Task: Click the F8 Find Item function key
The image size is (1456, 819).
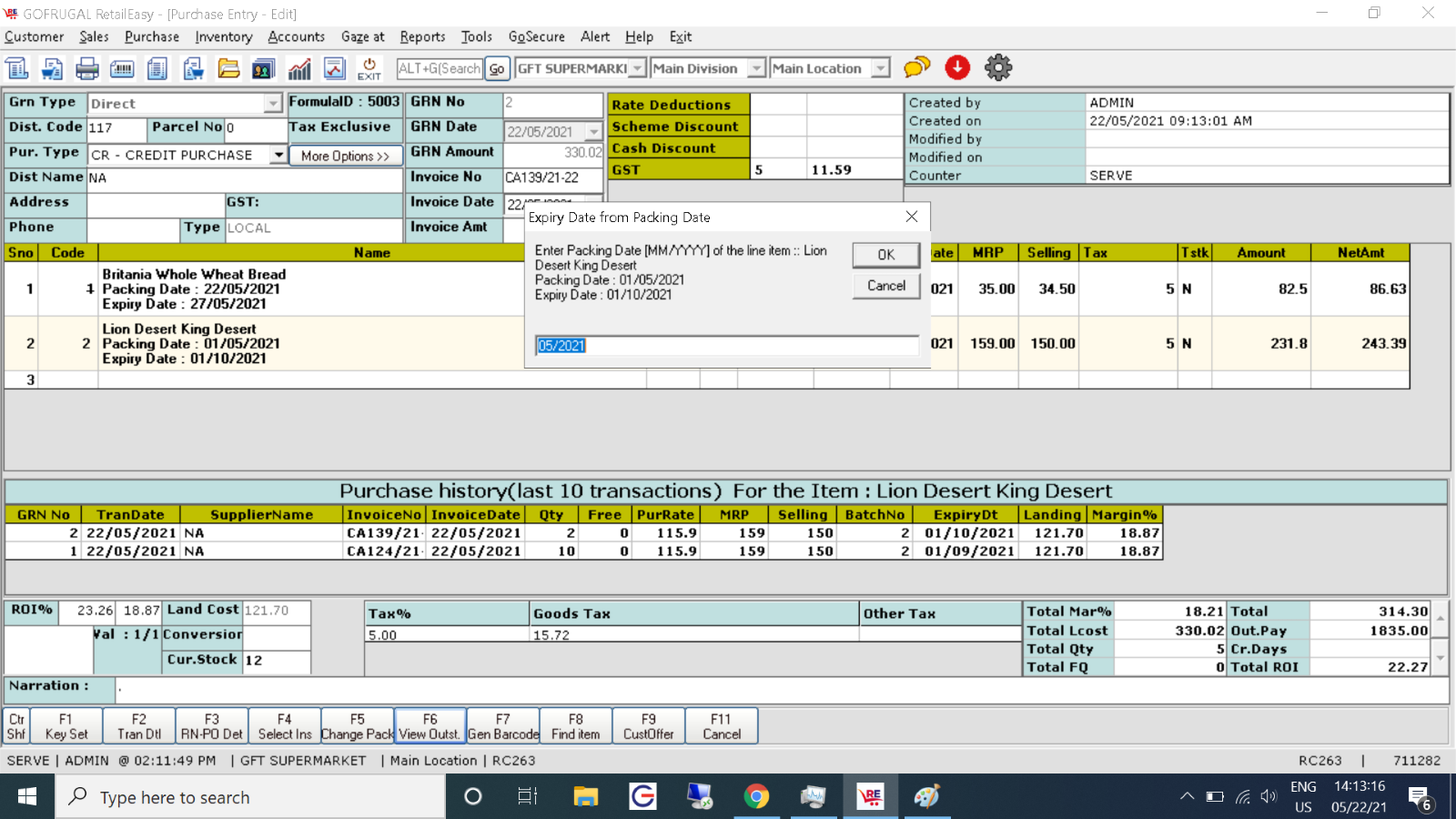Action: (576, 726)
